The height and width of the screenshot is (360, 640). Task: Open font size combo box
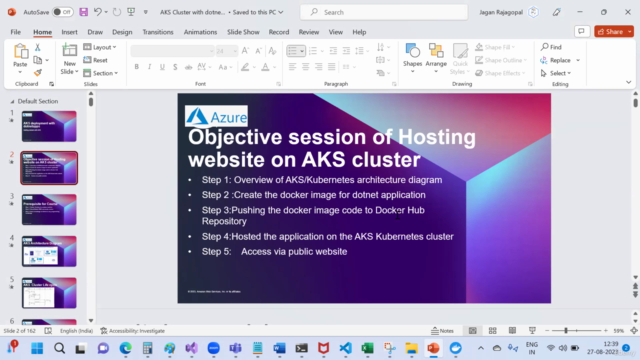(227, 51)
